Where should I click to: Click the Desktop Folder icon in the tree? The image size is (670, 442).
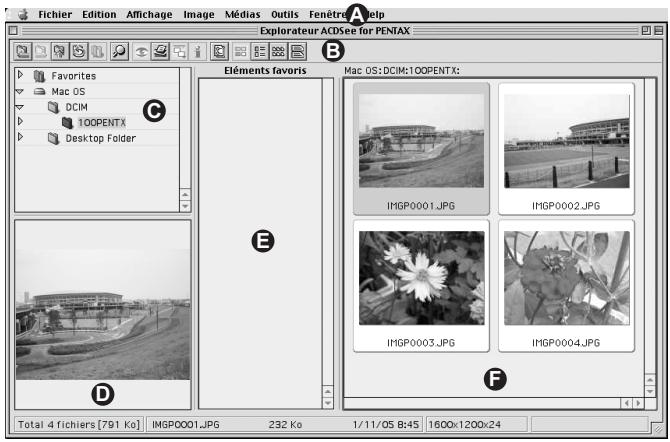(53, 138)
